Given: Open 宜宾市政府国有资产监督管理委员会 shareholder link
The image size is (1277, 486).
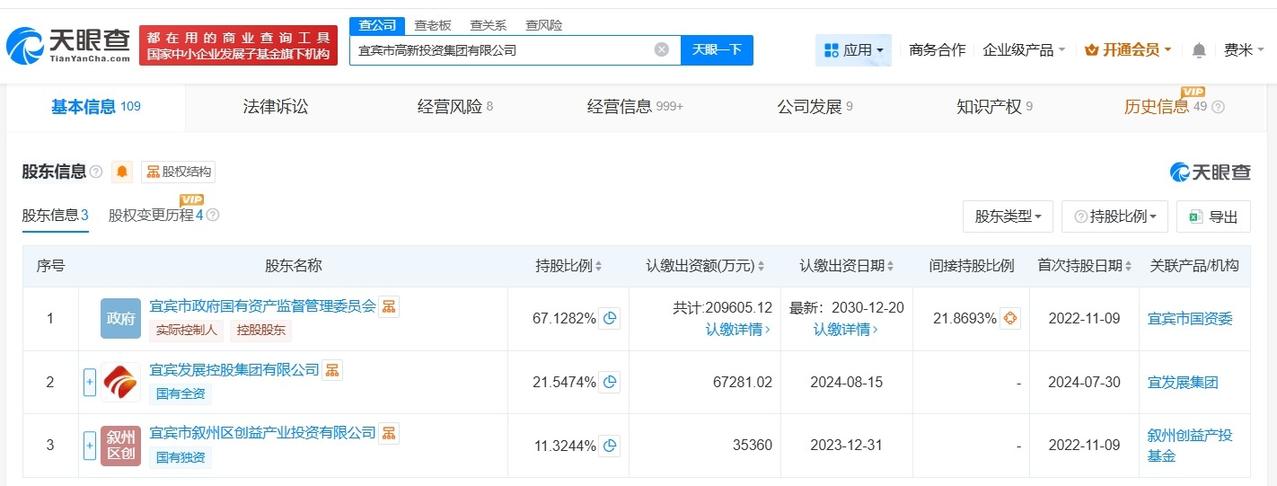Looking at the screenshot, I should [262, 306].
